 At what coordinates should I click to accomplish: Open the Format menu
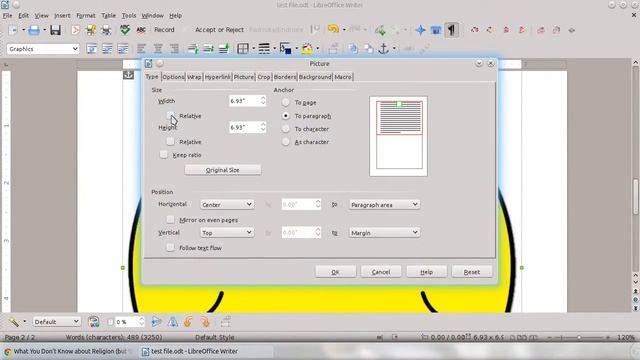86,16
